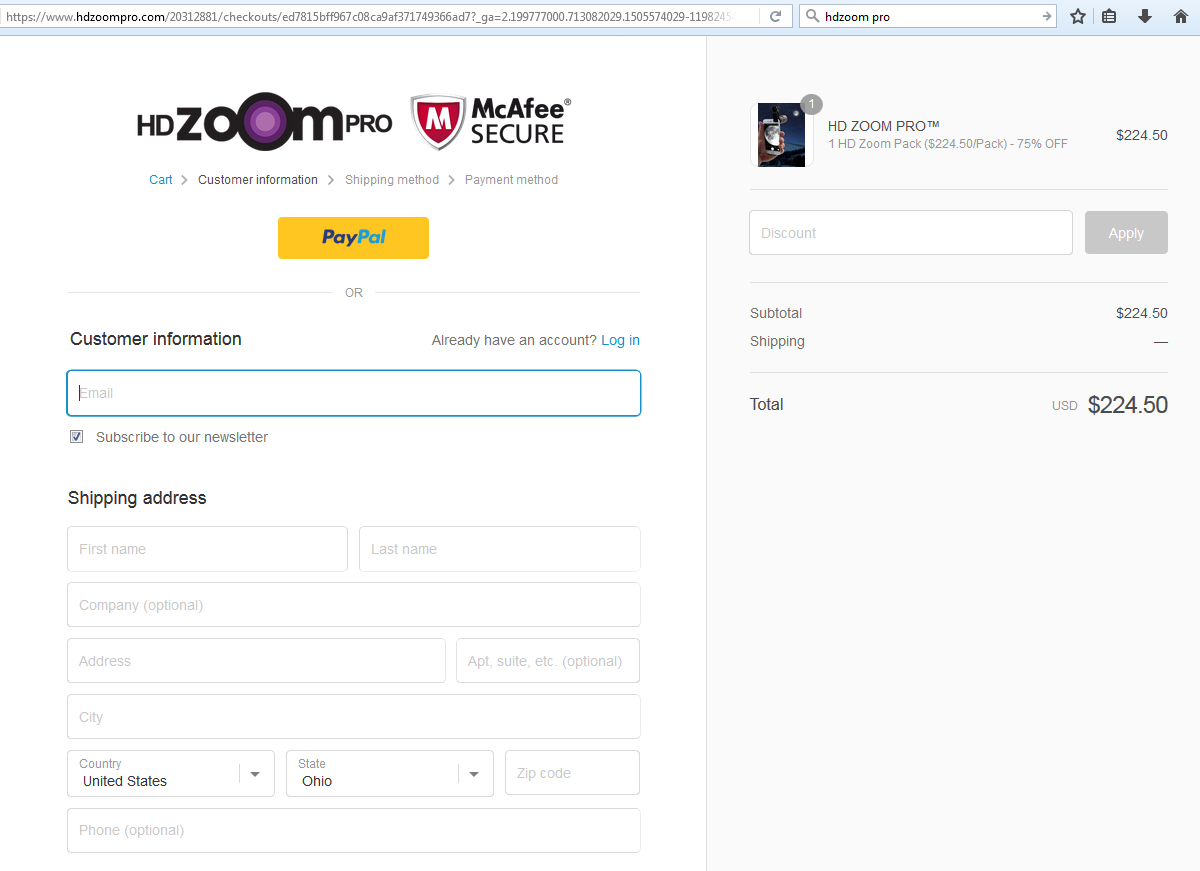1200x871 pixels.
Task: Select the Shipping method breadcrumb step
Action: pos(392,180)
